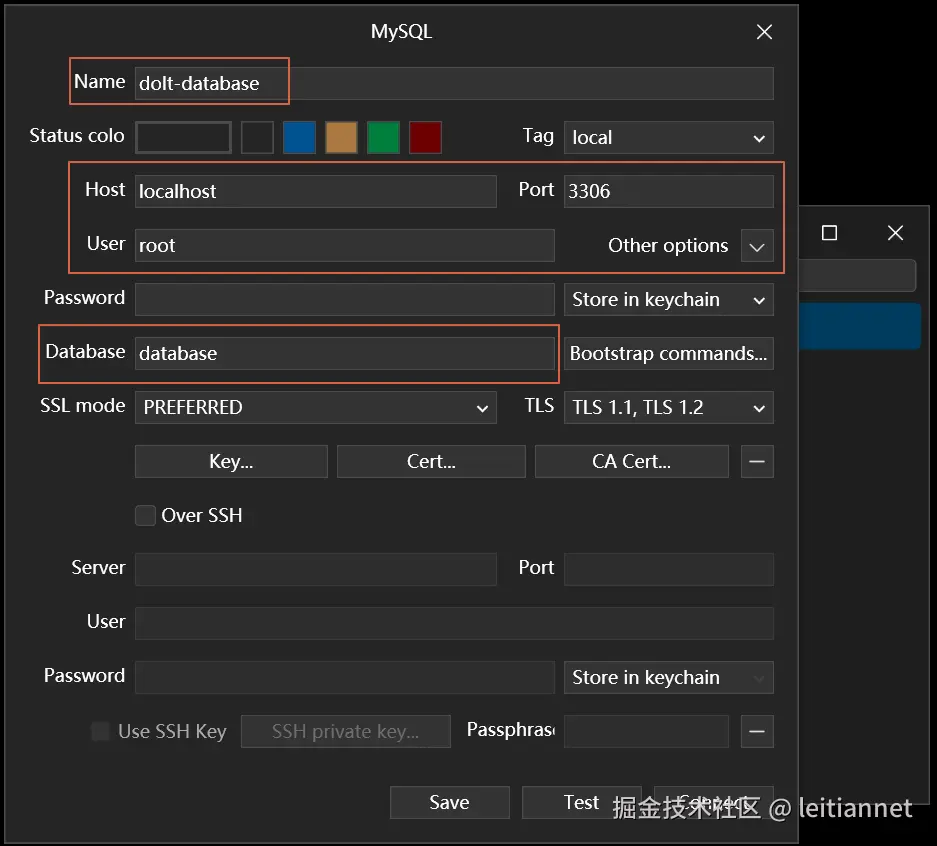The height and width of the screenshot is (846, 937).
Task: Click the main Password input field
Action: tap(345, 299)
